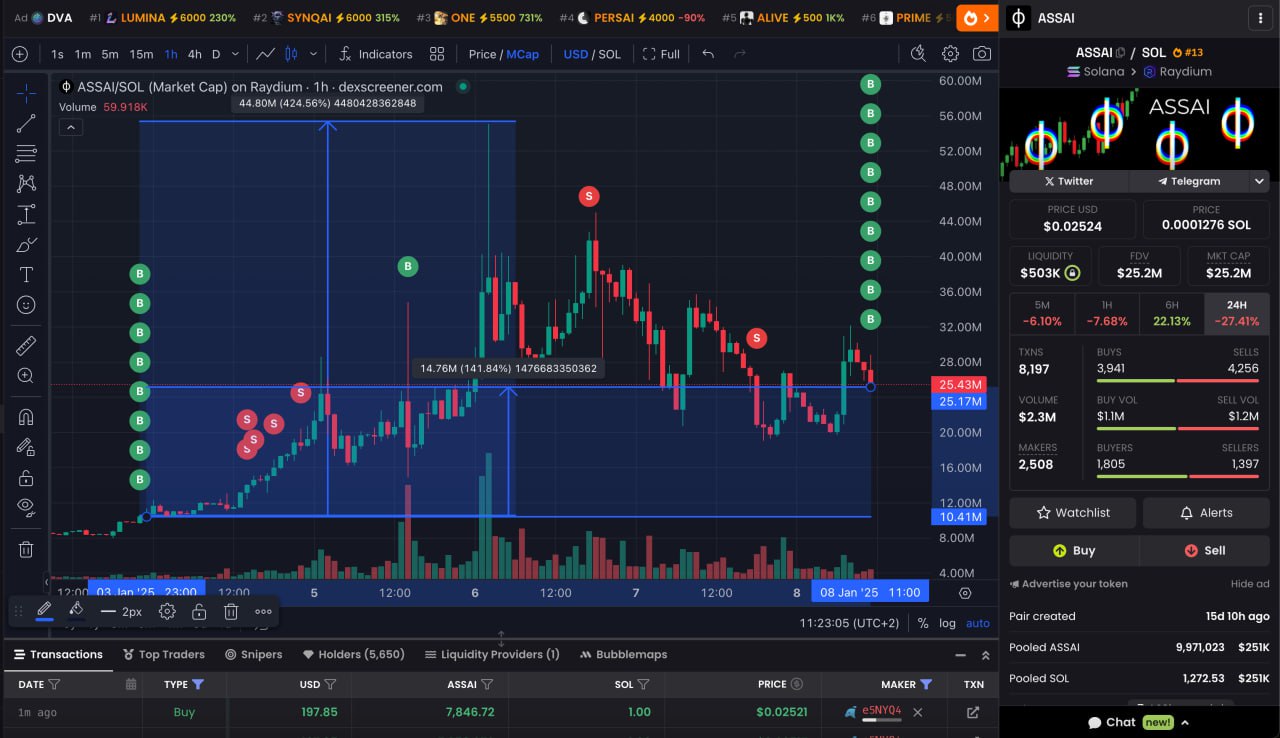Click the Sell button
The width and height of the screenshot is (1280, 738).
(1205, 550)
